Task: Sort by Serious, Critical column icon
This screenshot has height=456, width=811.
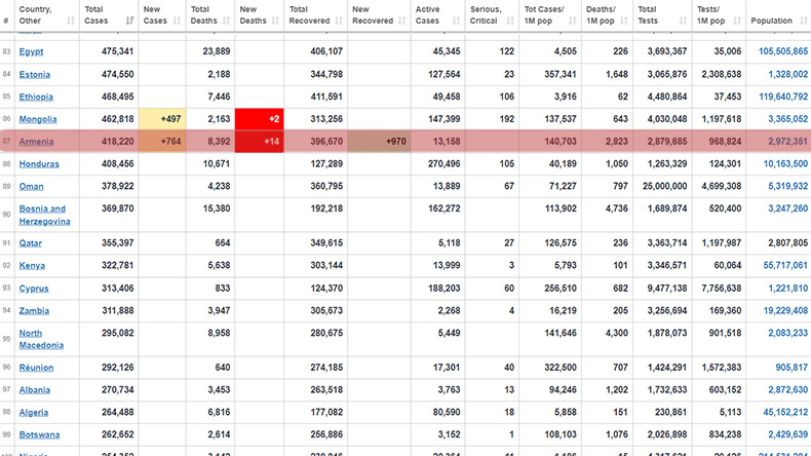Action: pos(510,21)
